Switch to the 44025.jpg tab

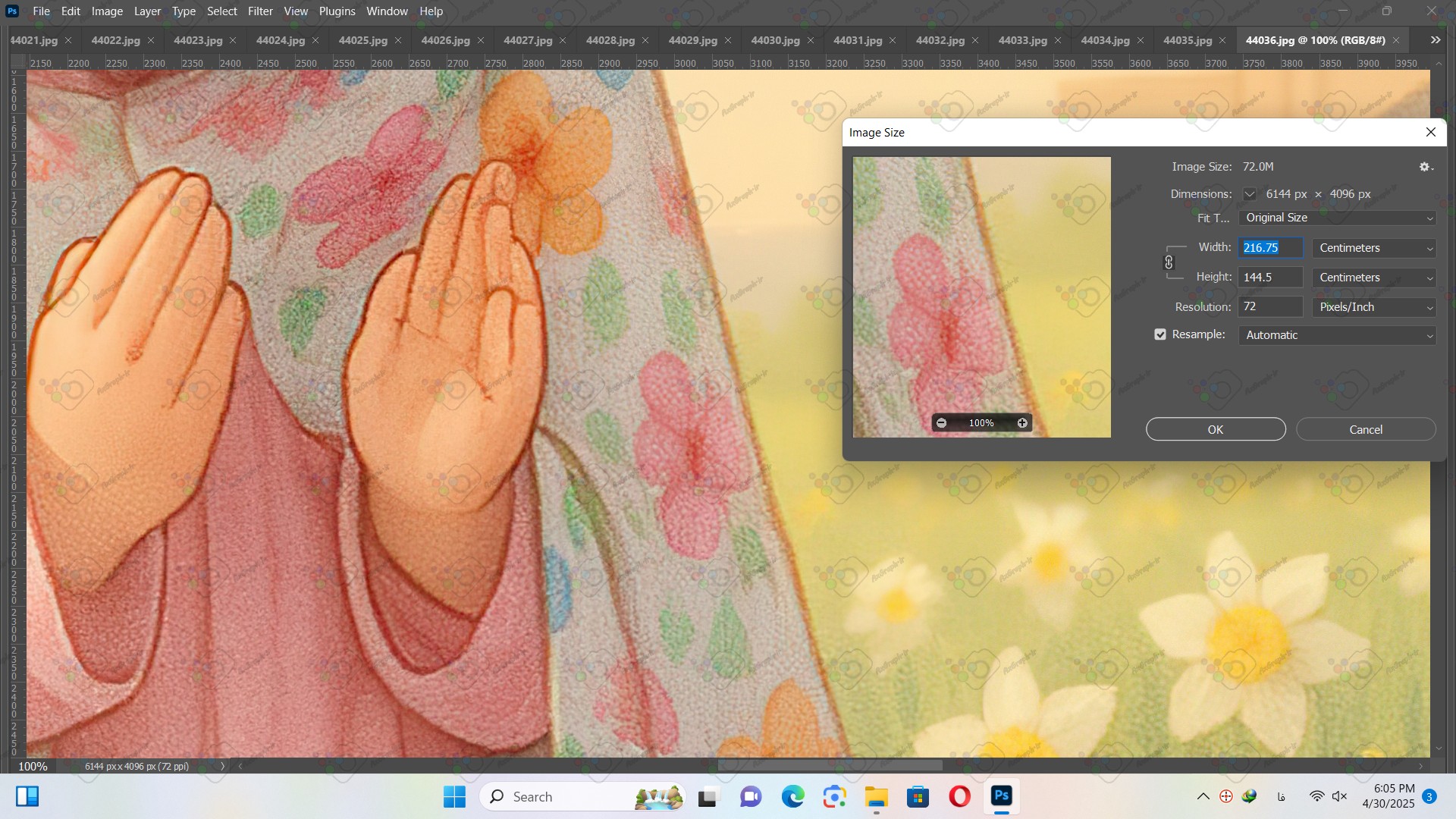[362, 40]
